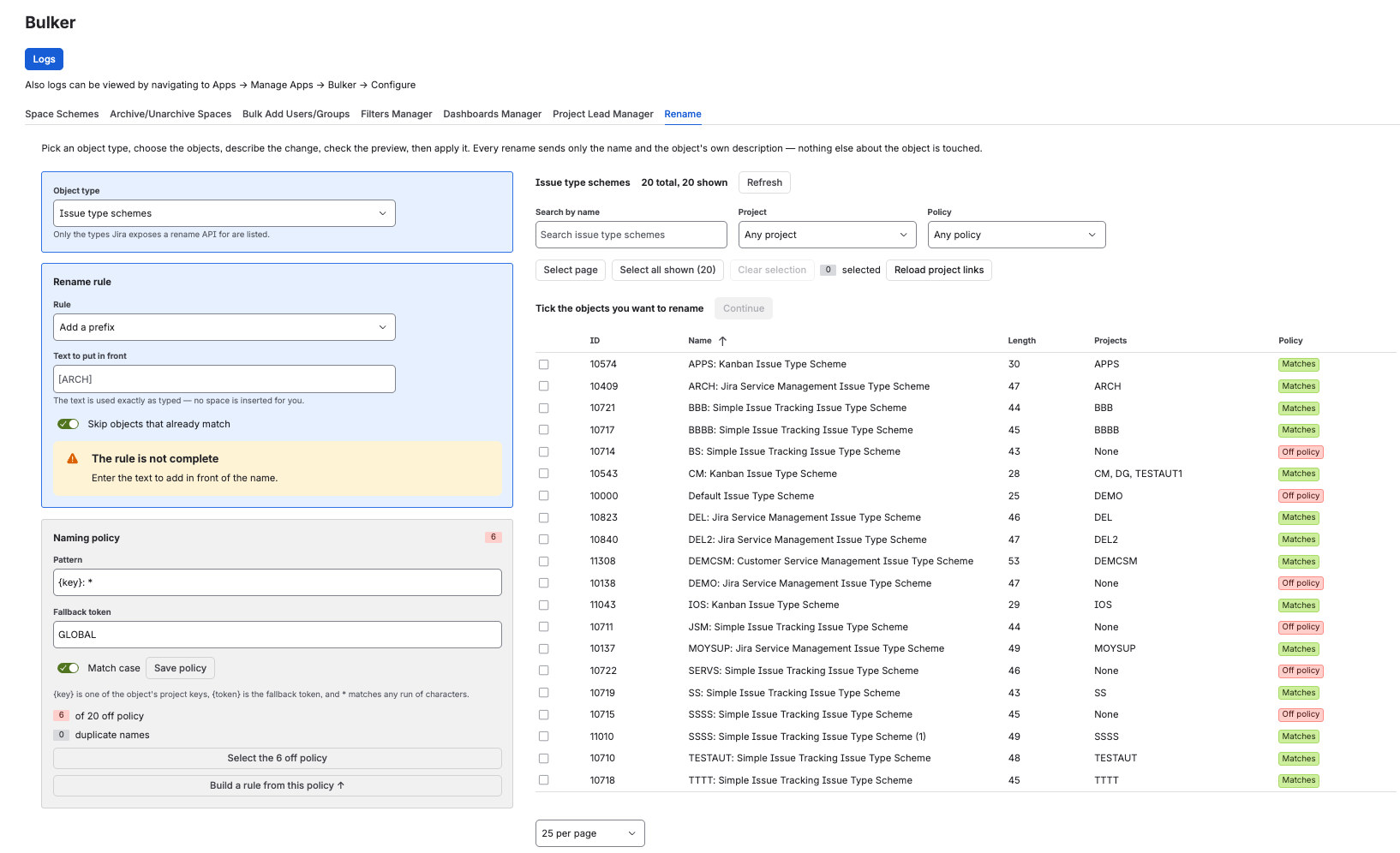Click the name TESTAUT: Simple Issue Tracking scheme

pyautogui.click(x=809, y=758)
